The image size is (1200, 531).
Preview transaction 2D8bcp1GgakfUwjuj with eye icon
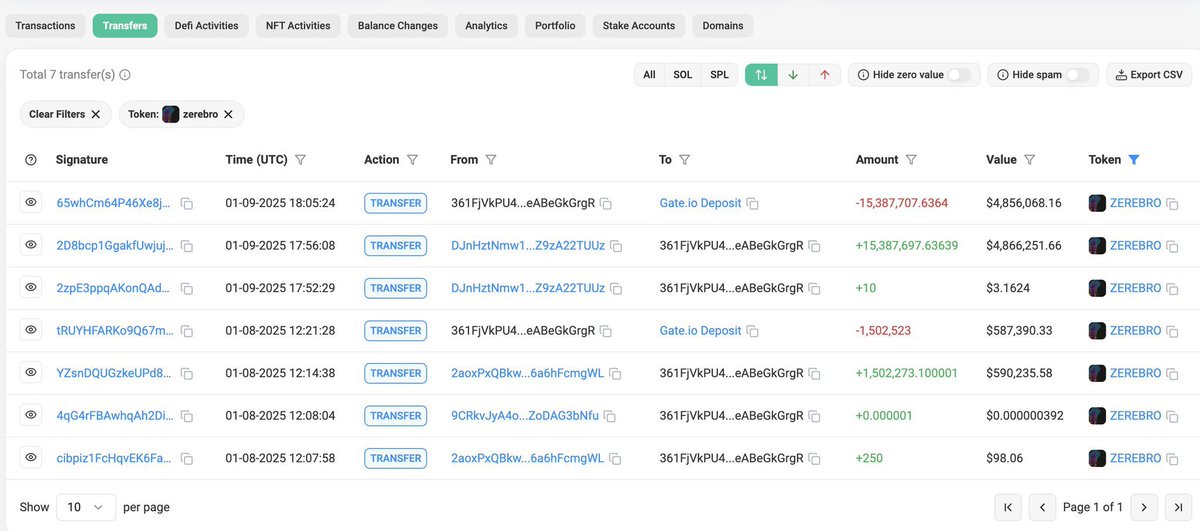click(31, 245)
